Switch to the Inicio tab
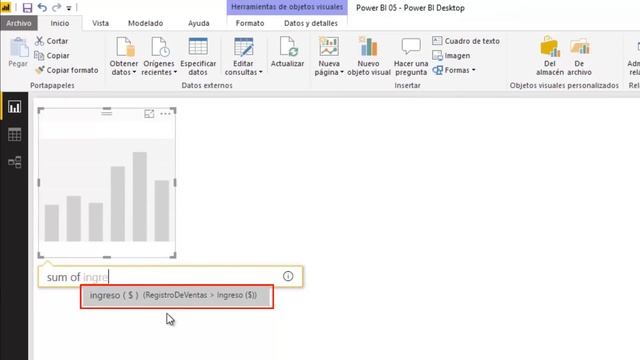Screen dimensions: 640x360 point(60,23)
